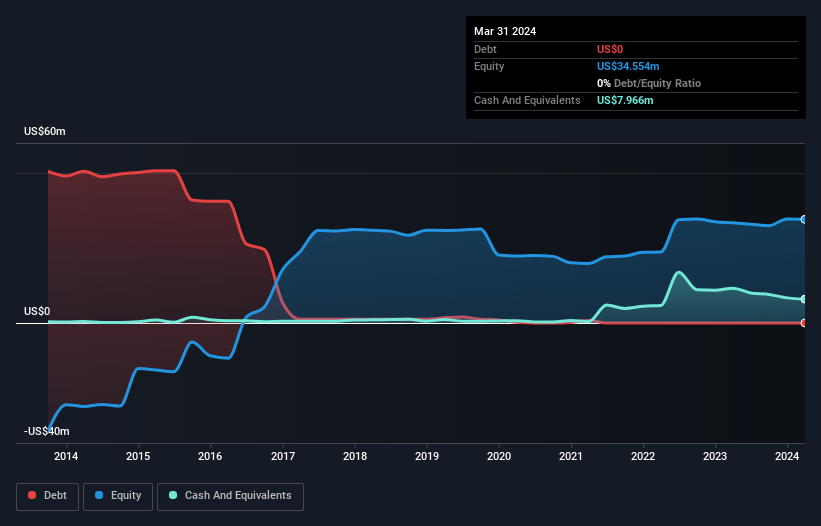Click the 2019 x-axis label
This screenshot has width=821, height=526.
click(x=427, y=456)
